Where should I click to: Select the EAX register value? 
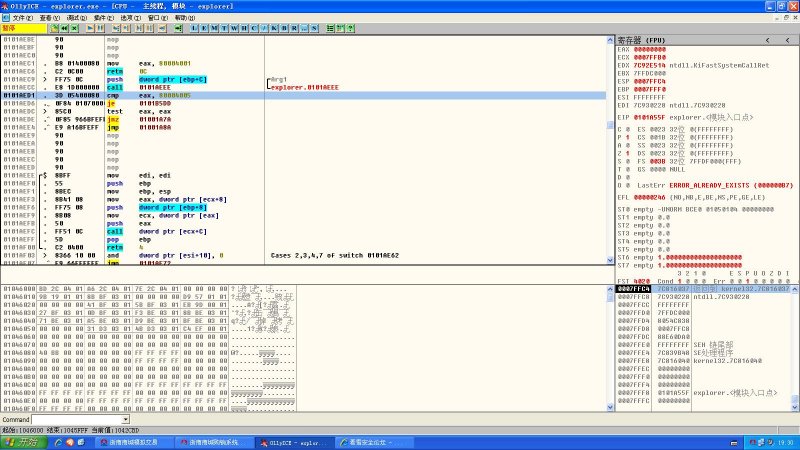(649, 49)
